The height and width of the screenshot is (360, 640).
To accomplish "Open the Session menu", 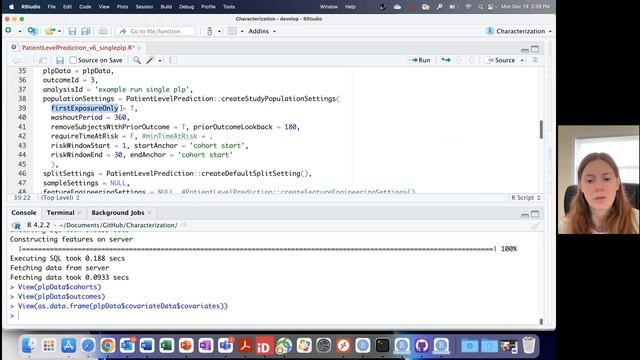I will pos(144,7).
